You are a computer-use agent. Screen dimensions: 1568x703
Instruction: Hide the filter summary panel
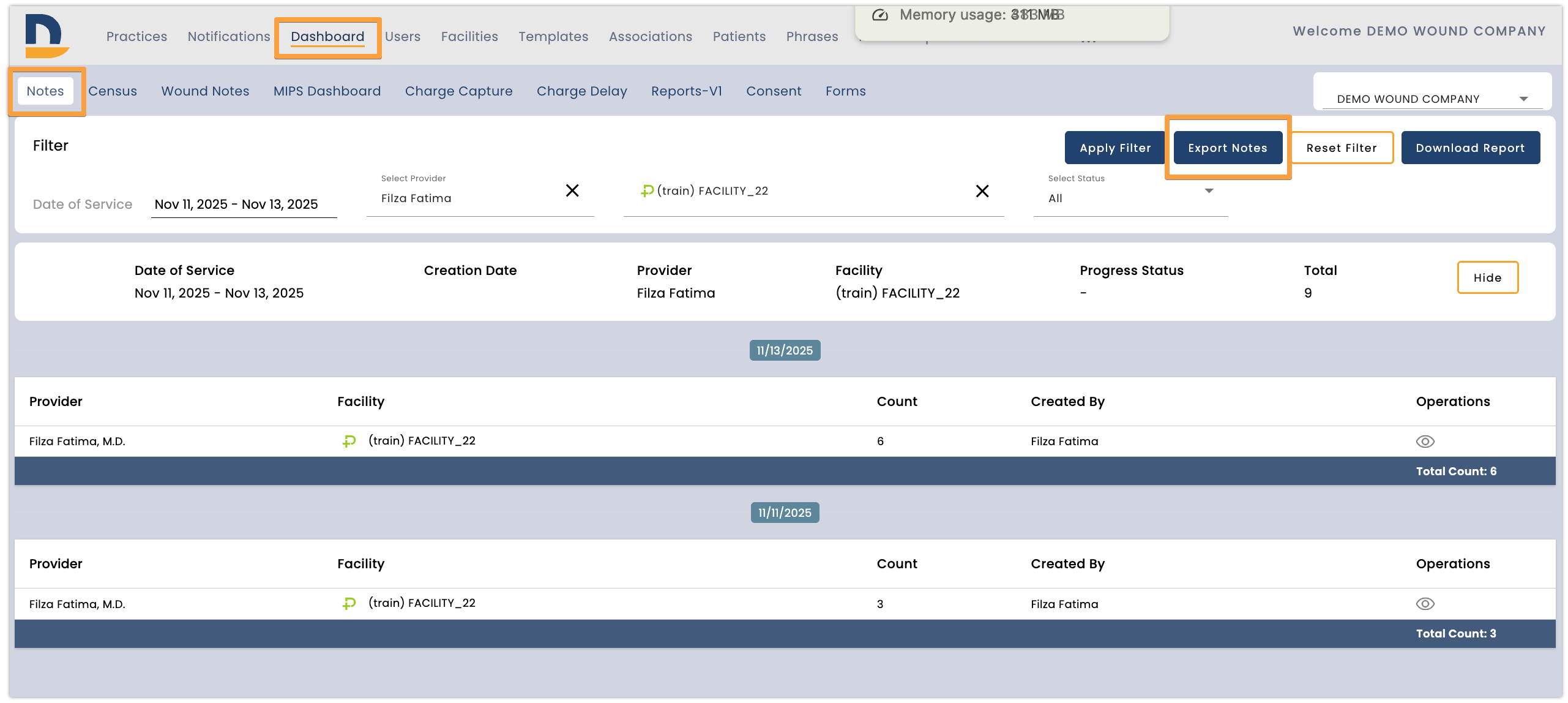(x=1487, y=277)
